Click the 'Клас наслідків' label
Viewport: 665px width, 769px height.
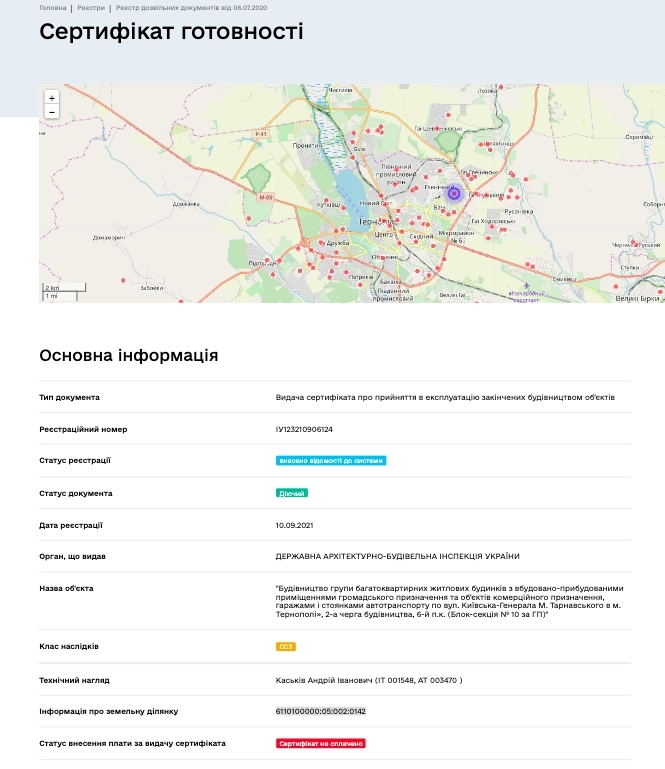tap(69, 646)
